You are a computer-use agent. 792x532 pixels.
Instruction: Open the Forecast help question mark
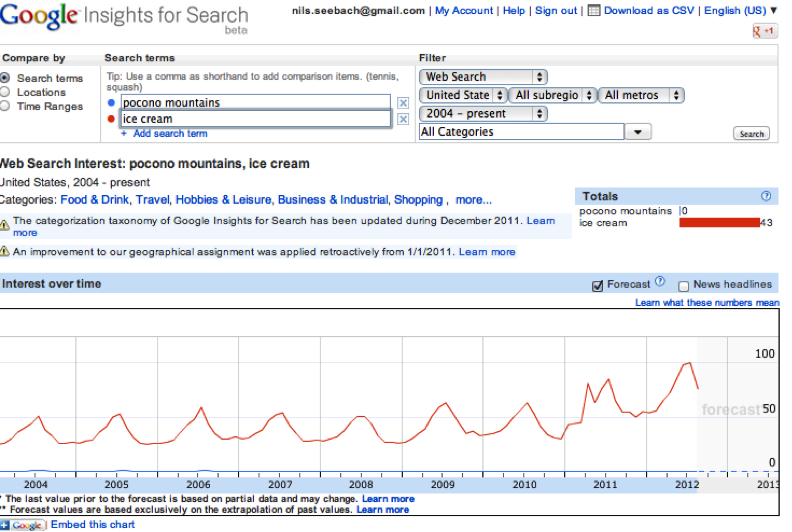tap(660, 282)
